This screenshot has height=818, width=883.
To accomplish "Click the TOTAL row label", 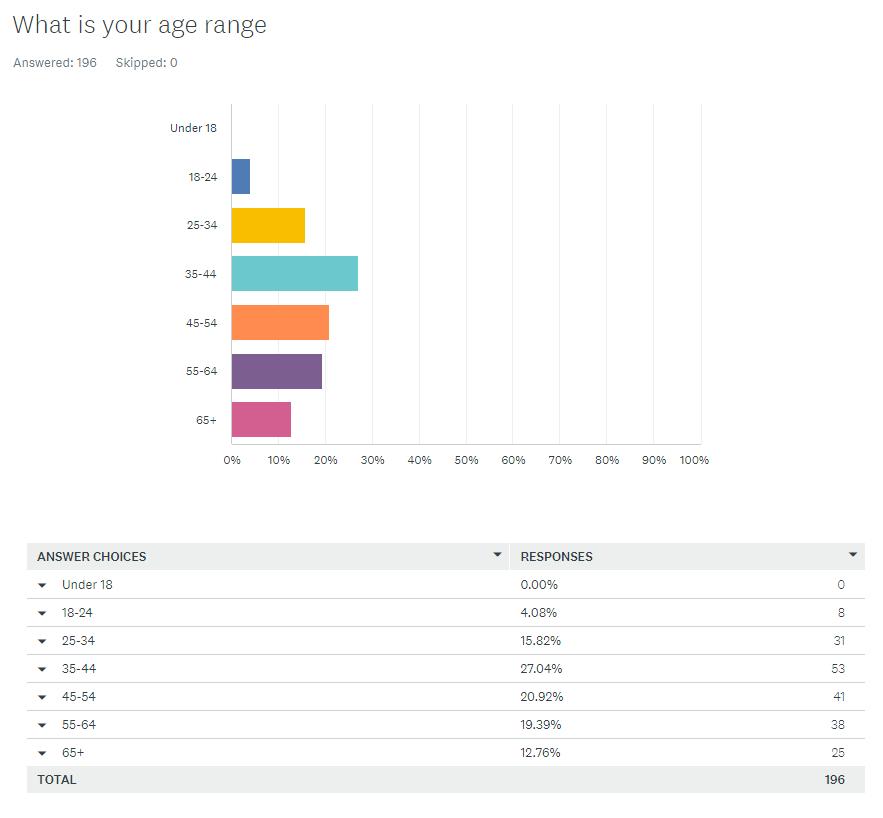I will (57, 780).
